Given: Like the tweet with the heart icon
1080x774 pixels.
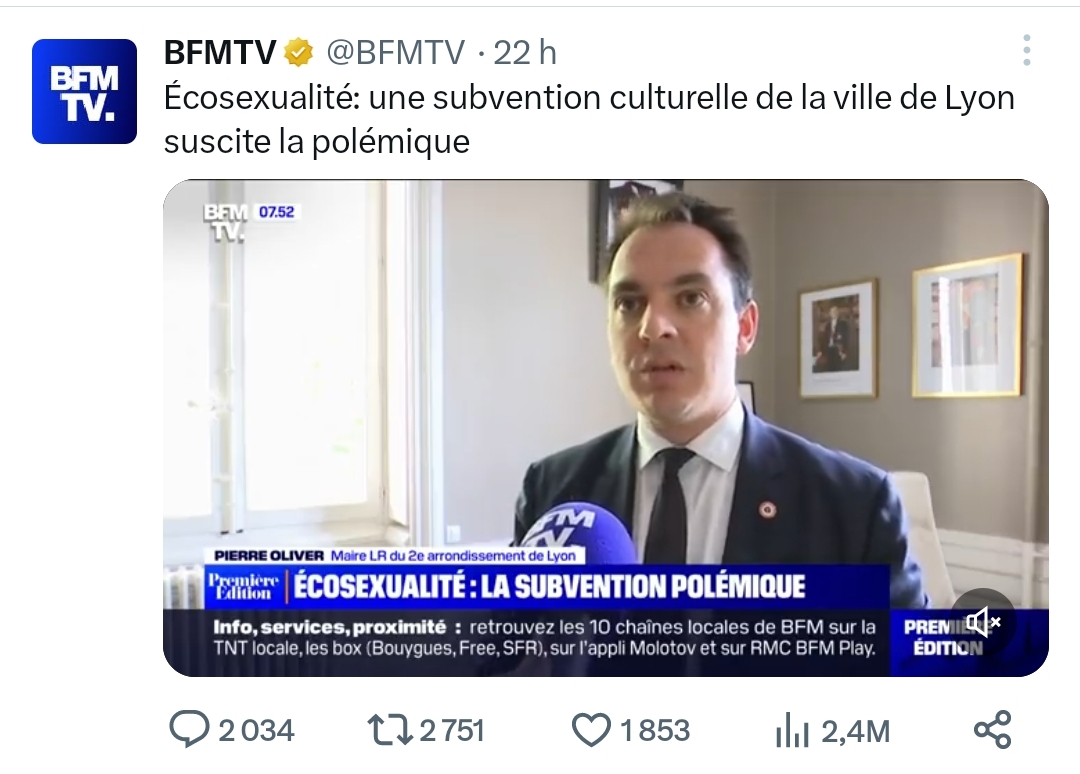Looking at the screenshot, I should (x=592, y=730).
